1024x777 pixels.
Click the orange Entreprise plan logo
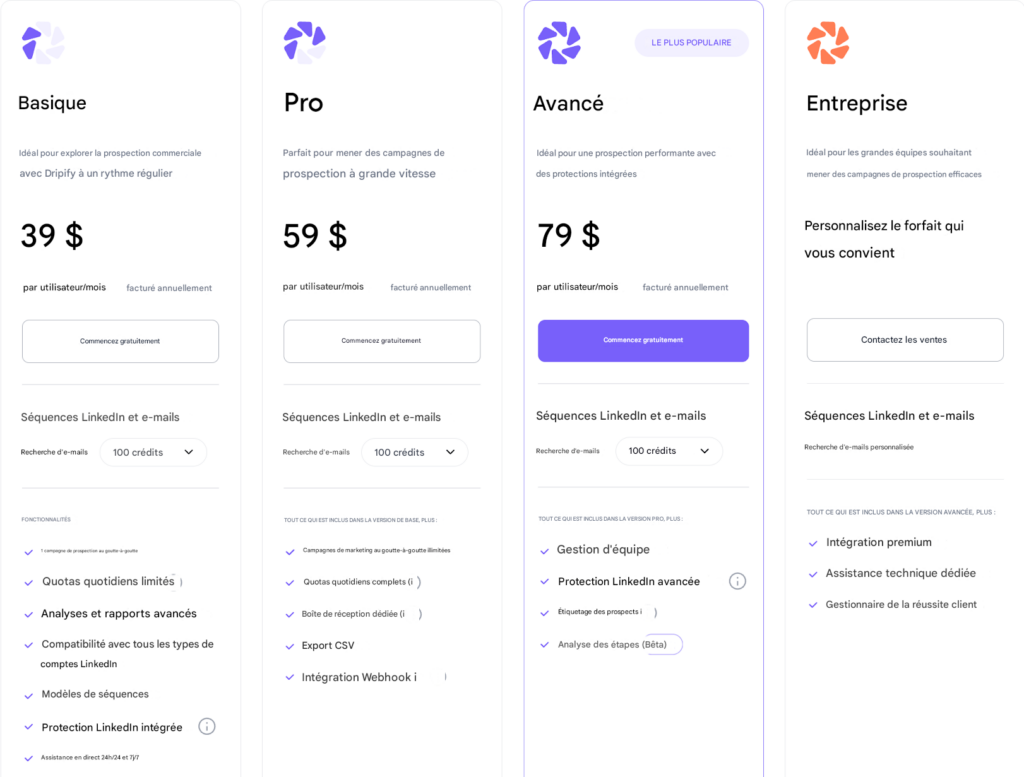828,43
